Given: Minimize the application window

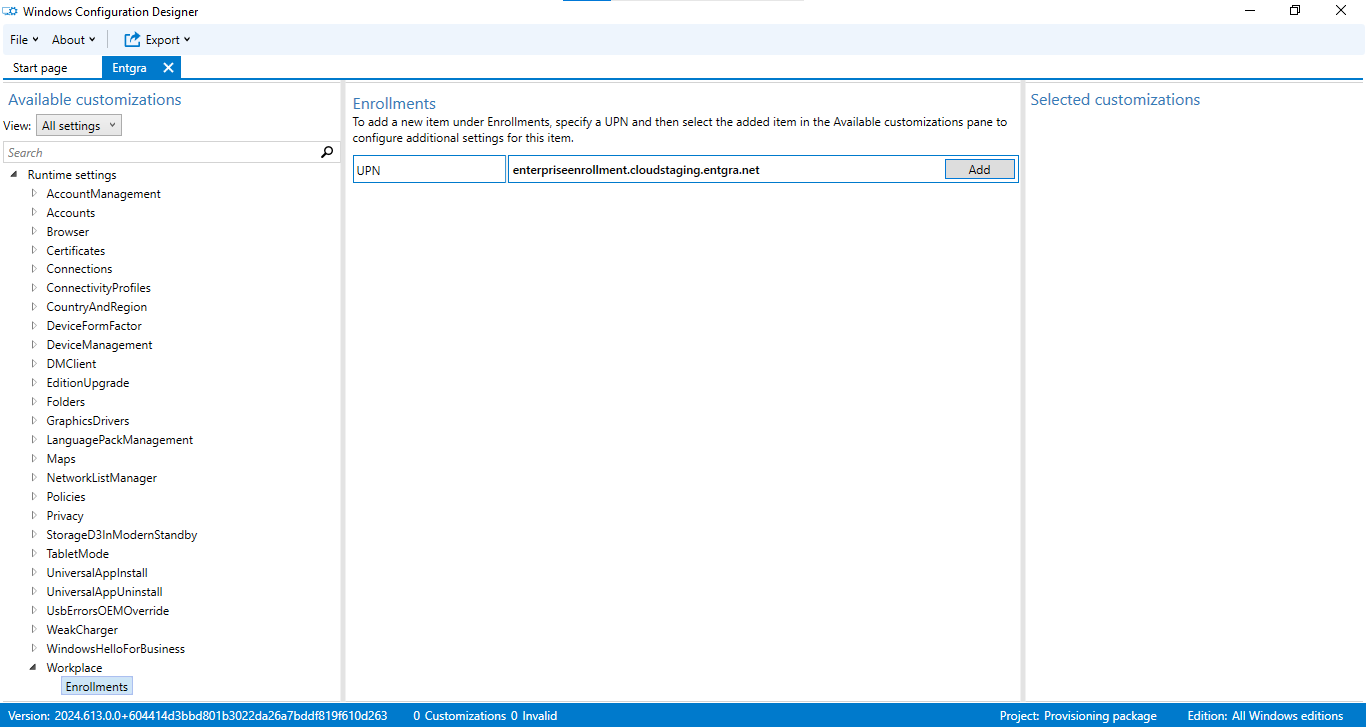Looking at the screenshot, I should (1250, 11).
